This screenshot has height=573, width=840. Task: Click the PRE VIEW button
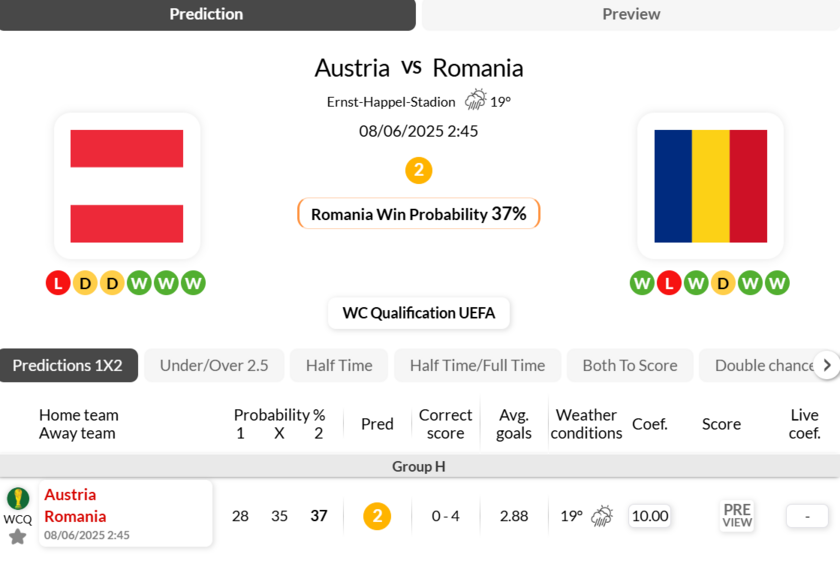pyautogui.click(x=737, y=515)
